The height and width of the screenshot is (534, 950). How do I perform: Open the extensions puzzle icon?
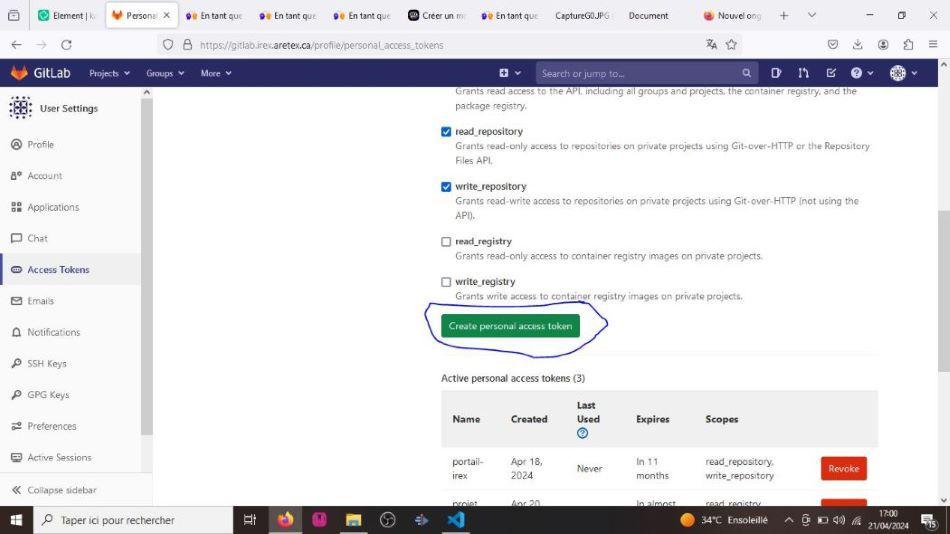(x=908, y=44)
